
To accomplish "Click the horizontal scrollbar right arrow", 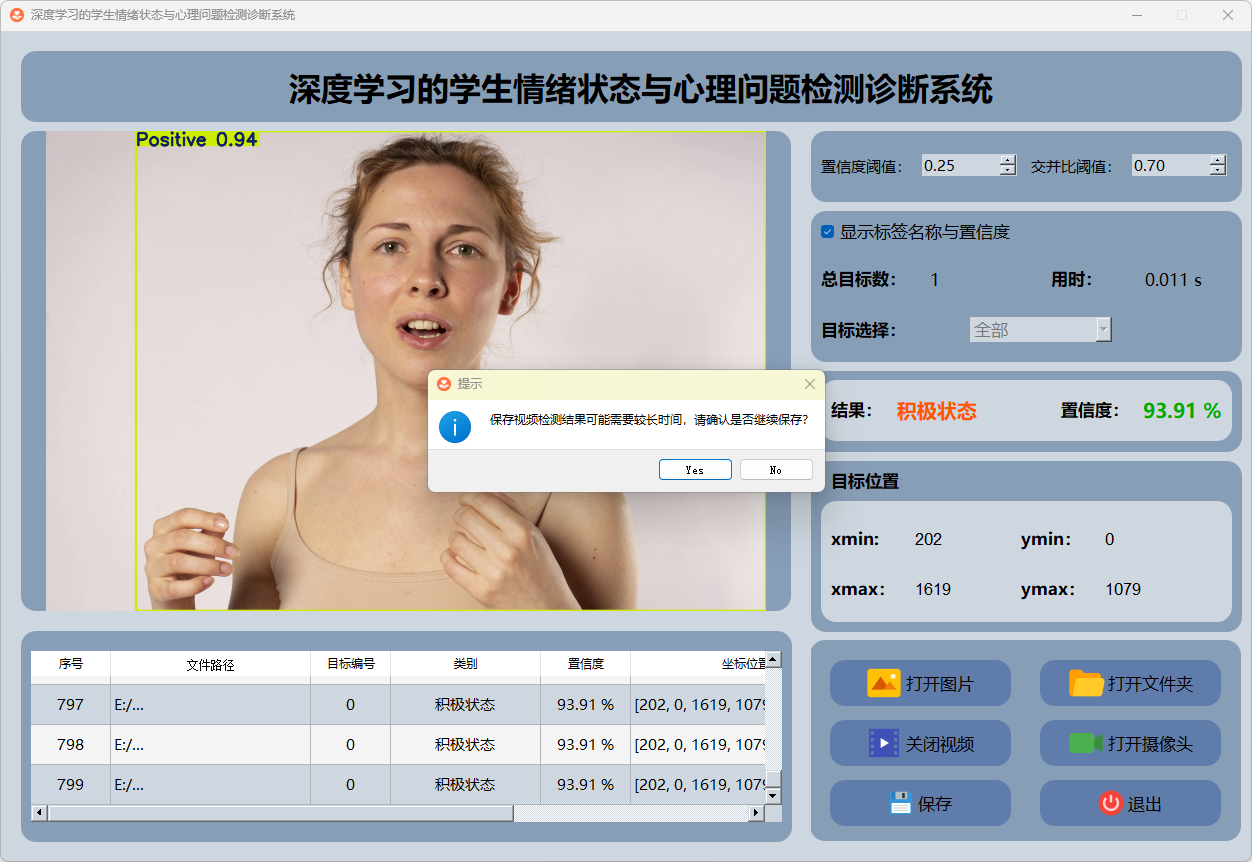I will pos(755,813).
